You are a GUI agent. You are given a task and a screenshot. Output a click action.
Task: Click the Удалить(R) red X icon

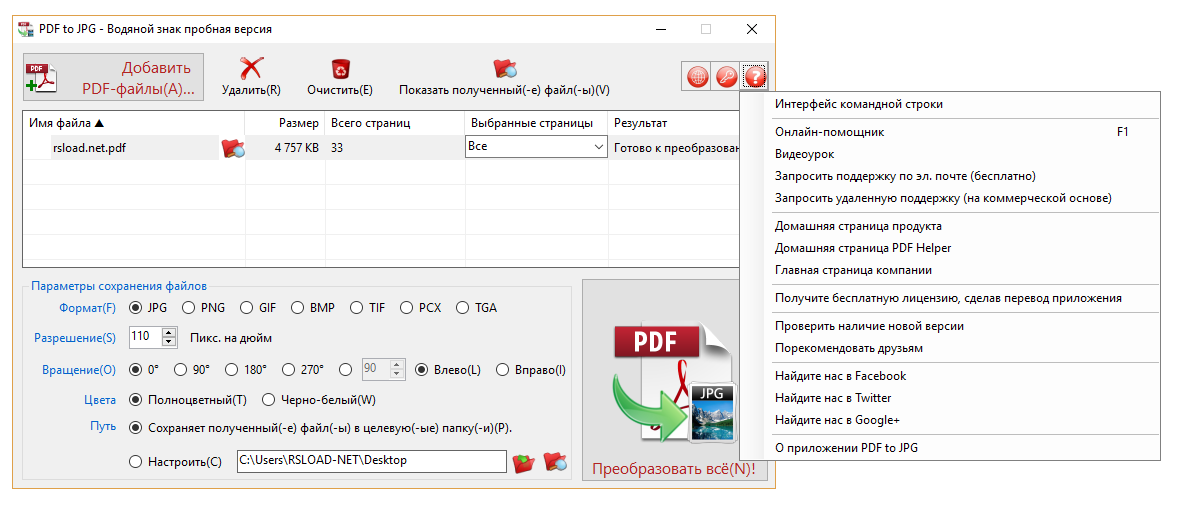251,68
